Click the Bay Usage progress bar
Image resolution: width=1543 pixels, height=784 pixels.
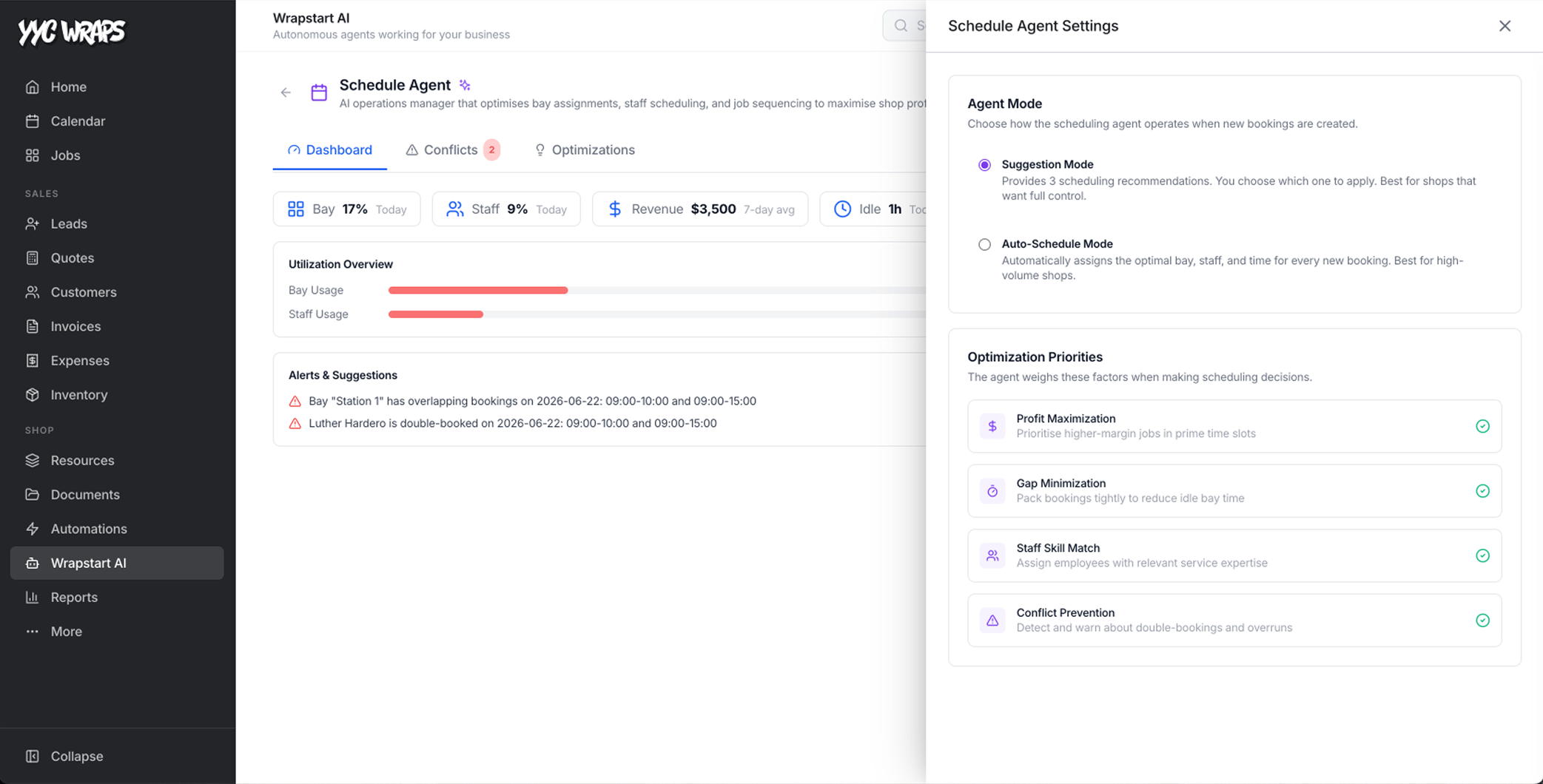pos(657,290)
